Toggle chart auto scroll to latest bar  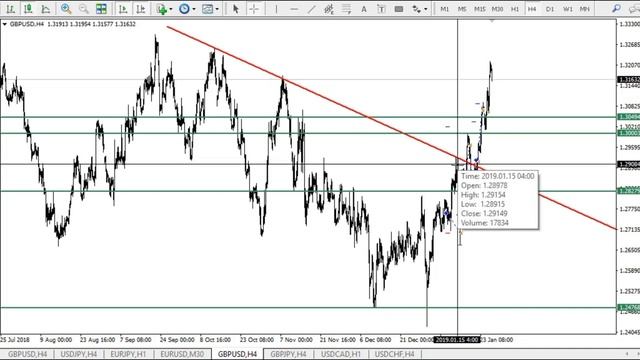tap(123, 9)
